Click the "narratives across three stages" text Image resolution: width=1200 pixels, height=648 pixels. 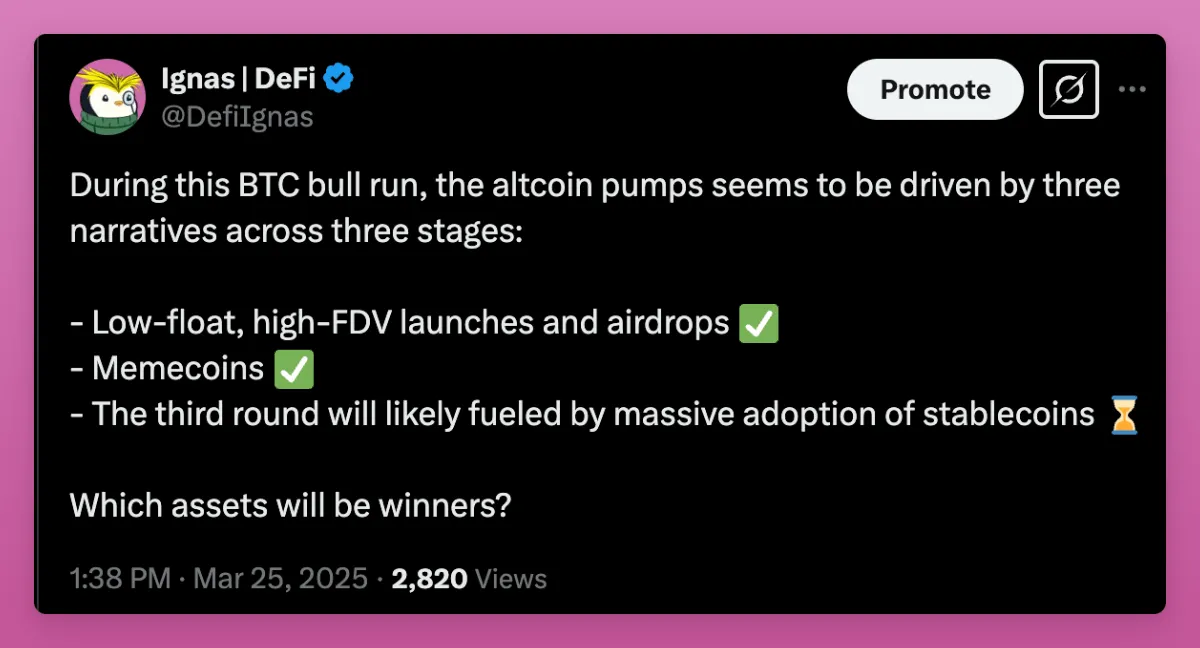point(295,232)
